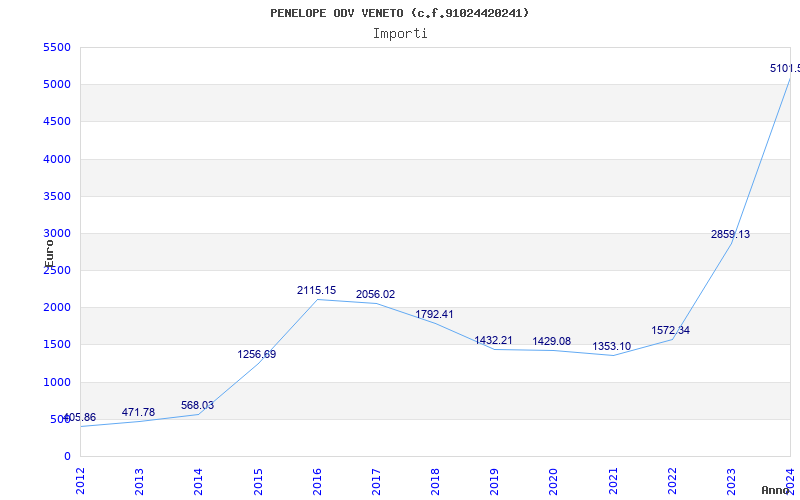Click the 3500 y-axis tick label

click(57, 196)
